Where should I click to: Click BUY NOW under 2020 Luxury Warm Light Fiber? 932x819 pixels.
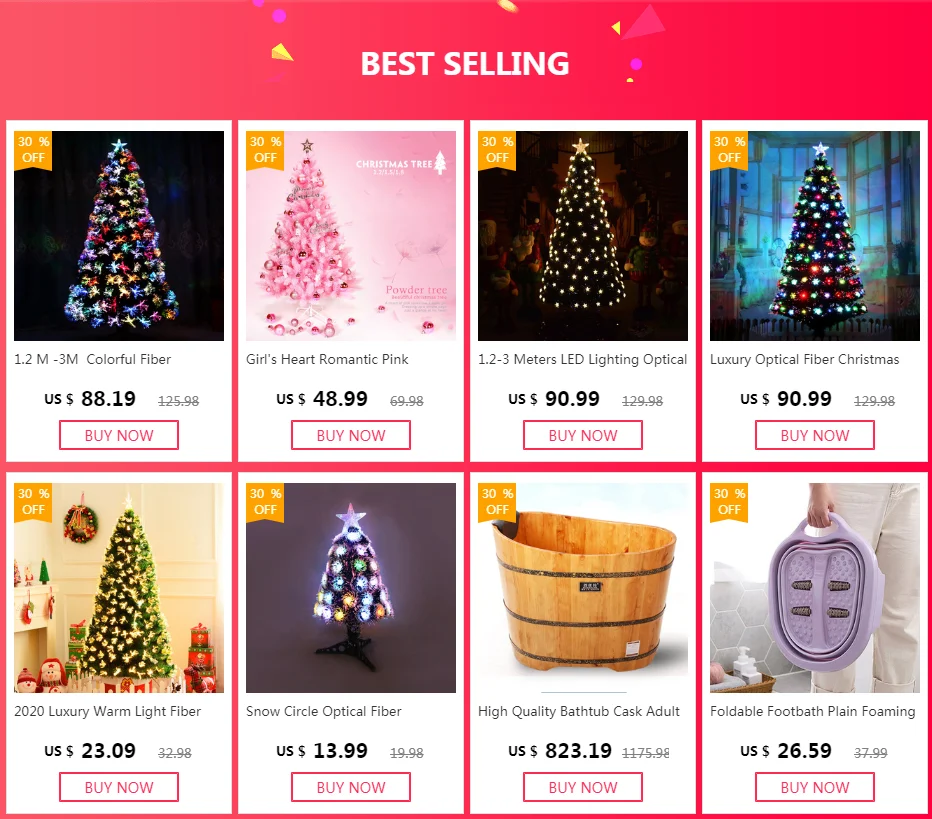click(119, 787)
